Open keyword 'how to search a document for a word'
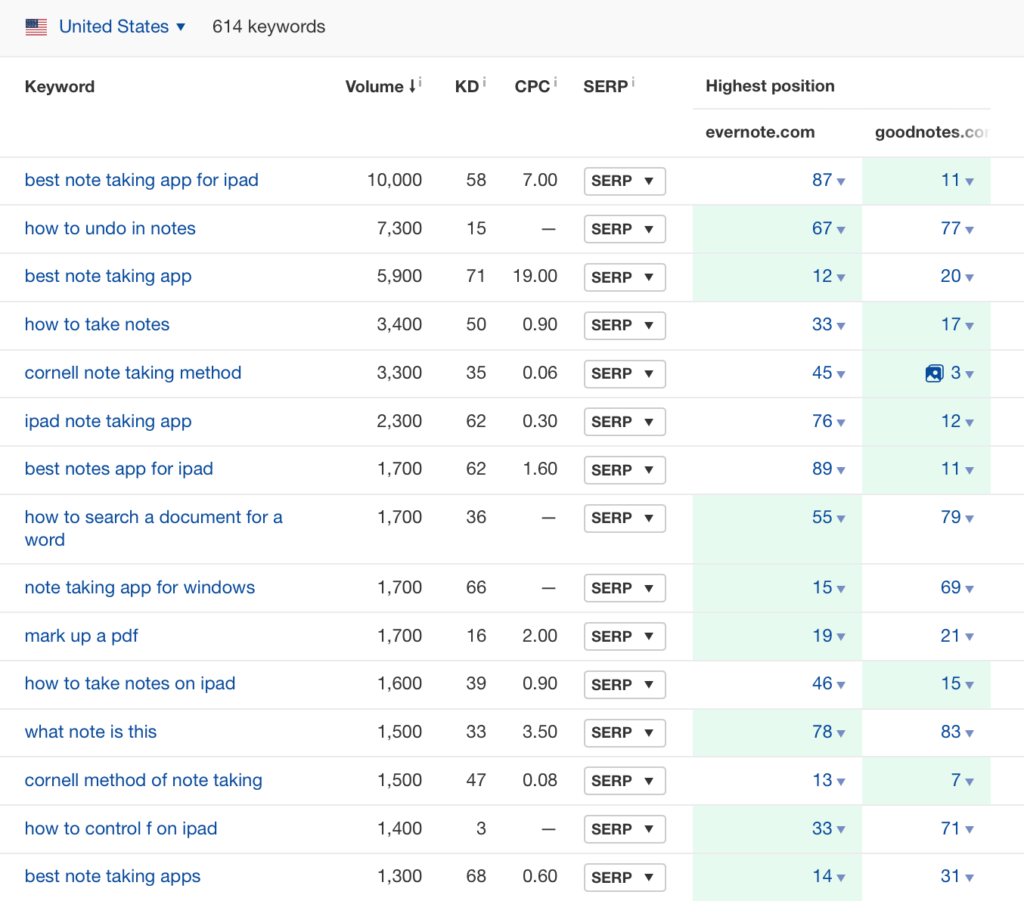The width and height of the screenshot is (1024, 901). (153, 528)
